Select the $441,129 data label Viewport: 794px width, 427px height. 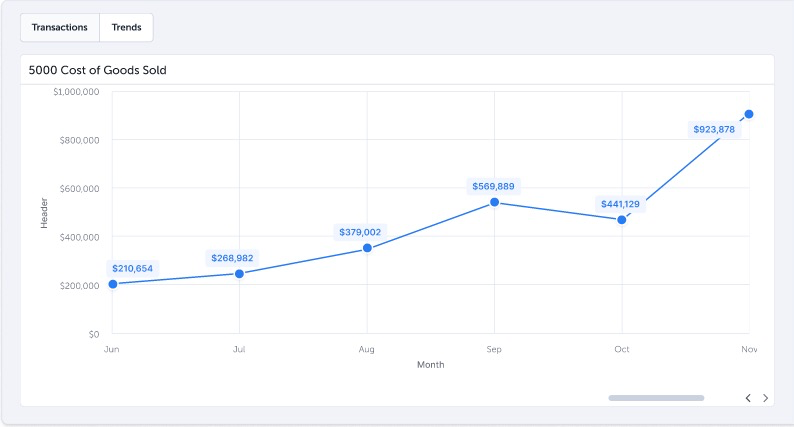click(x=620, y=204)
